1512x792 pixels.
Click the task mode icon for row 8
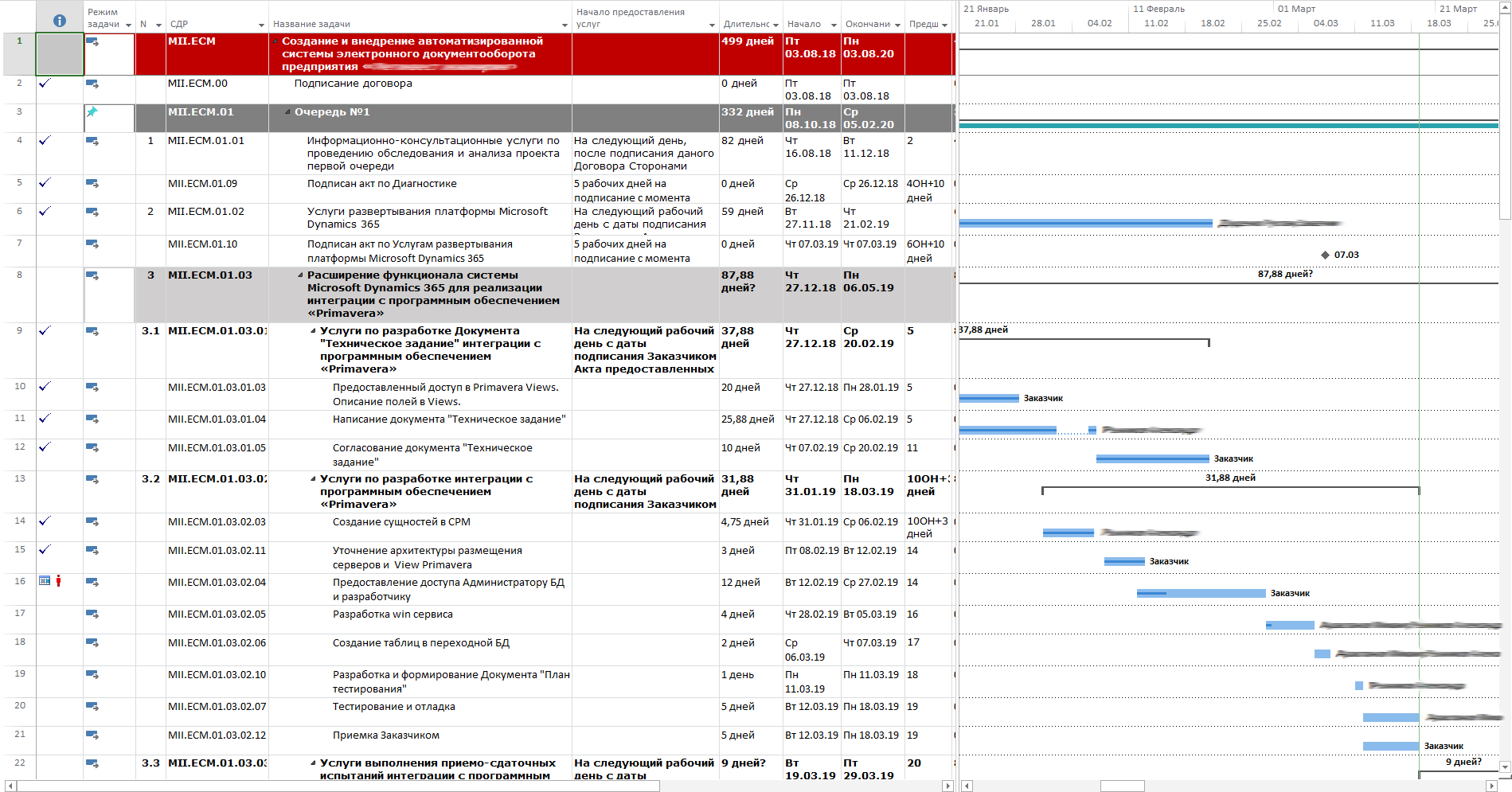(92, 275)
